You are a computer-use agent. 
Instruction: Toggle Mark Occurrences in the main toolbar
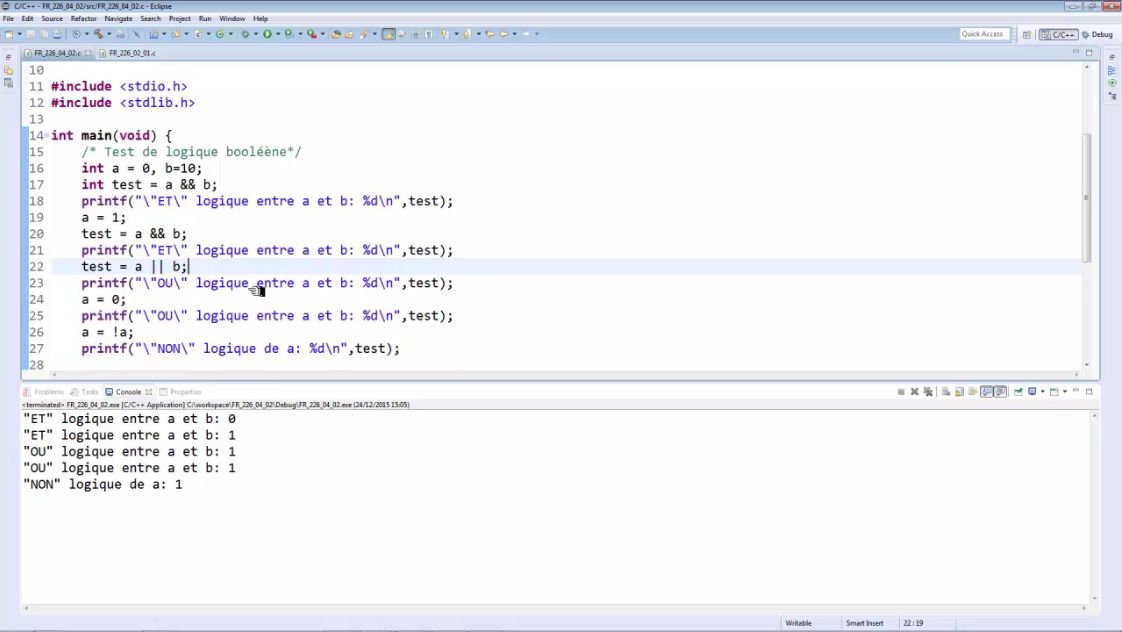click(x=388, y=34)
